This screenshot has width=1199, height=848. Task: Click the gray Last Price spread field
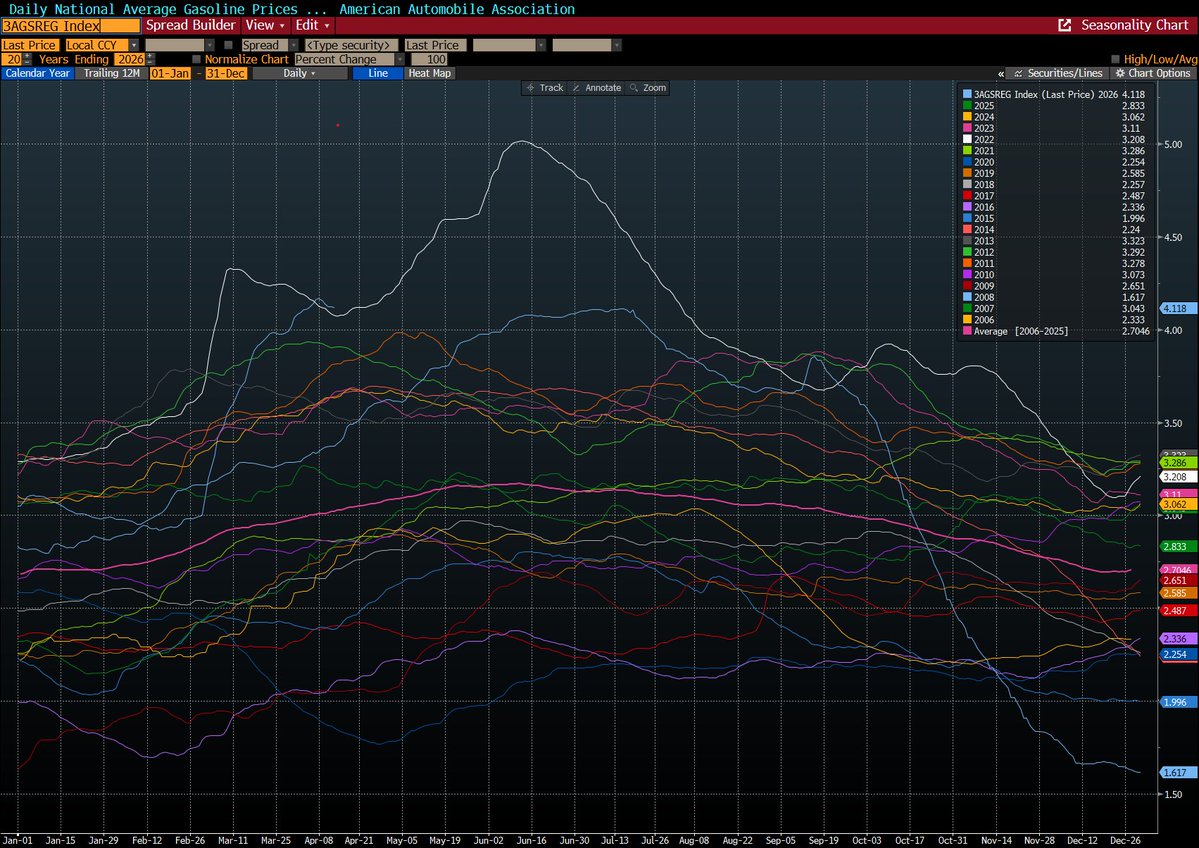point(435,45)
